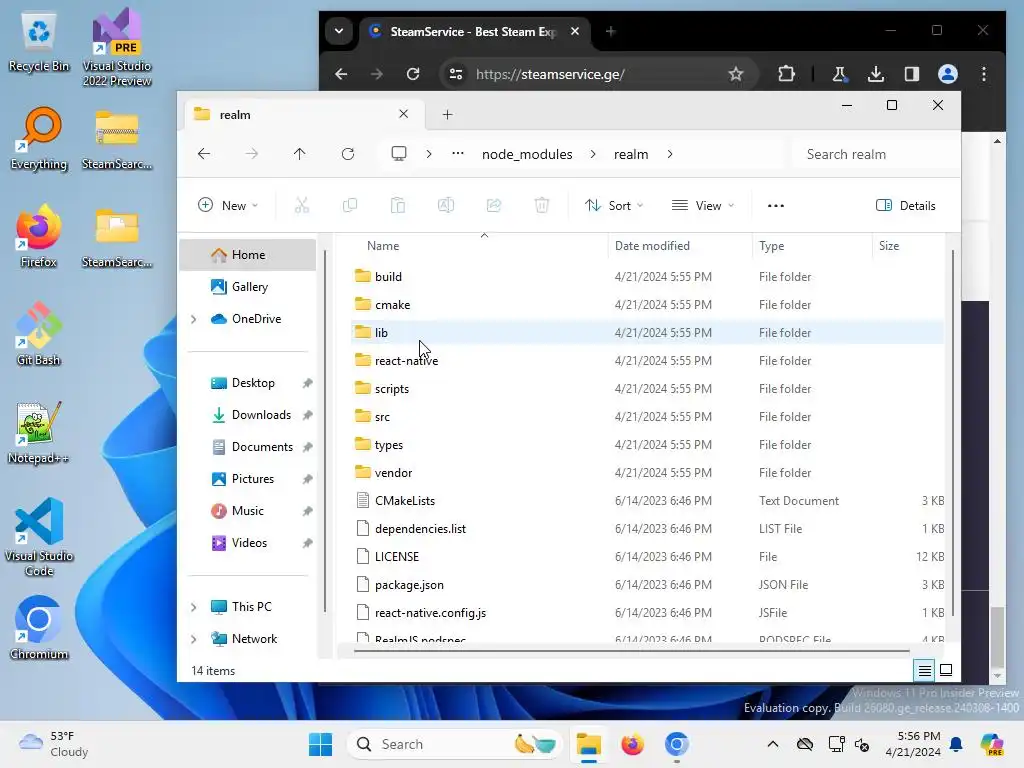Click the Search realm input field
The image size is (1024, 768).
pyautogui.click(x=875, y=154)
